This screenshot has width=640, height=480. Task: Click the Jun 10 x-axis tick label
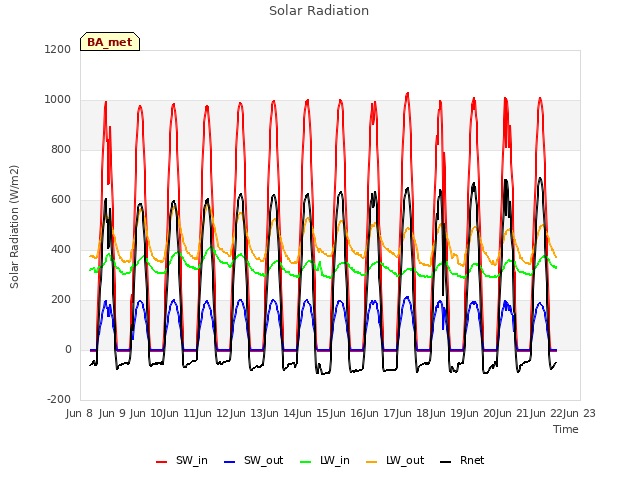pyautogui.click(x=145, y=413)
